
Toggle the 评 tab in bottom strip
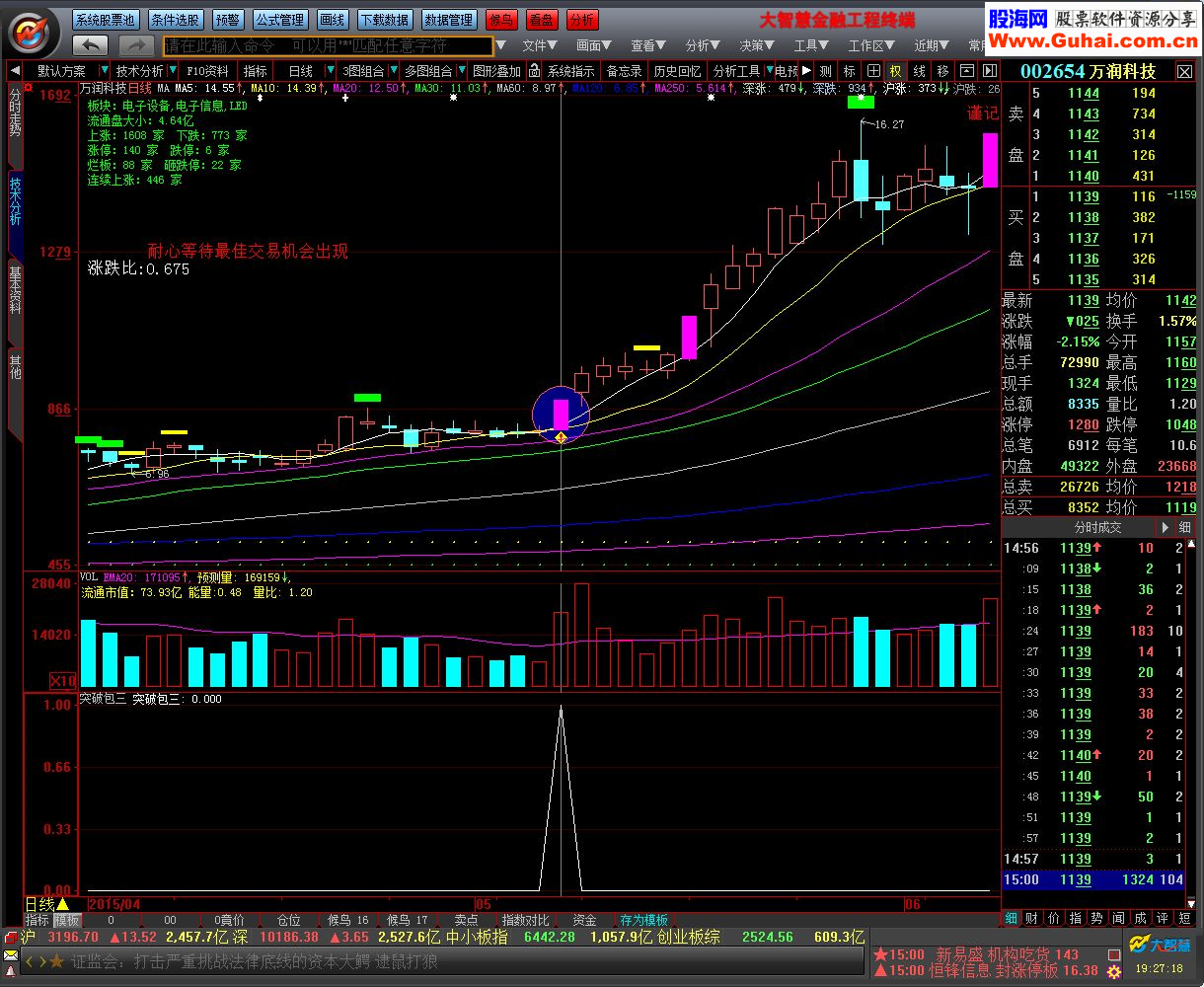pyautogui.click(x=1162, y=918)
